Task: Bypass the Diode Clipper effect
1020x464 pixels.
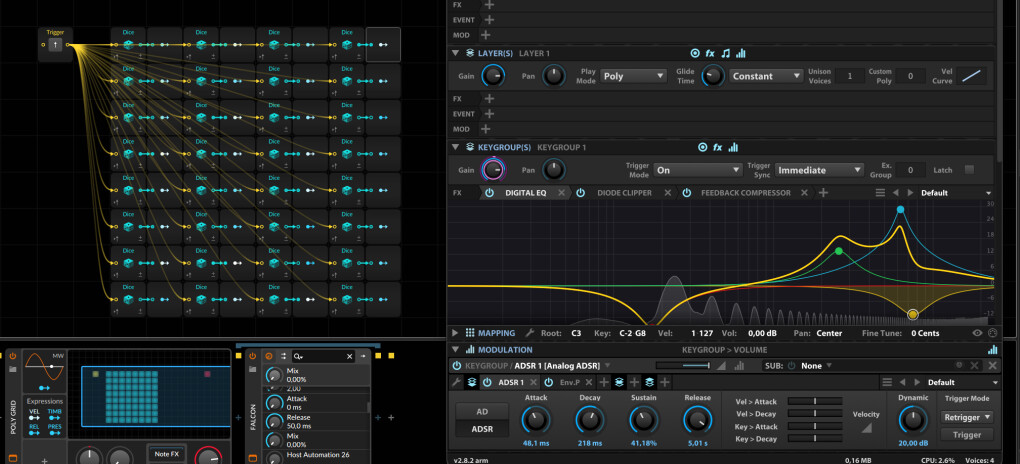Action: [x=581, y=193]
